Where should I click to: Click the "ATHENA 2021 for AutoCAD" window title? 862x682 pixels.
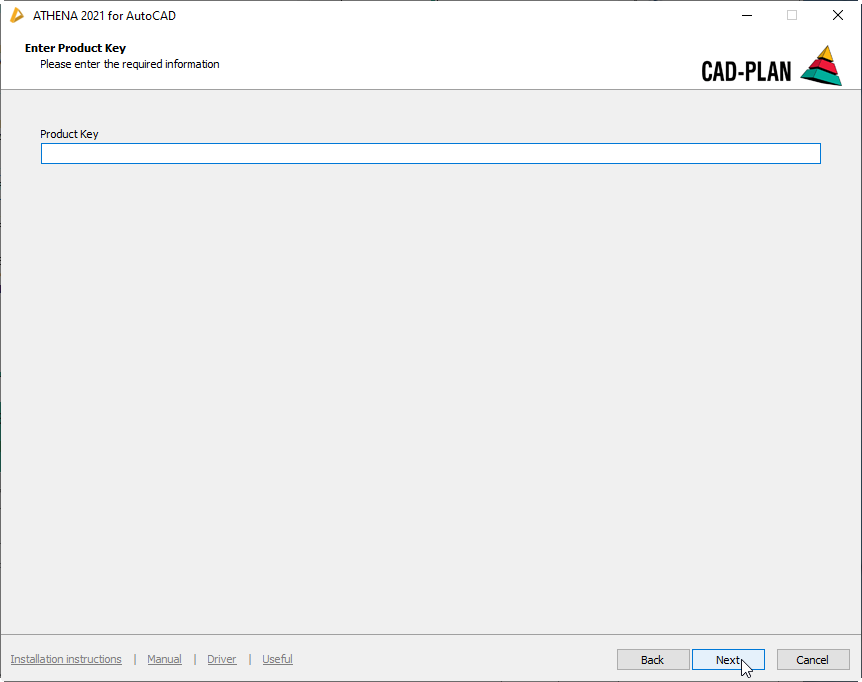pos(104,16)
